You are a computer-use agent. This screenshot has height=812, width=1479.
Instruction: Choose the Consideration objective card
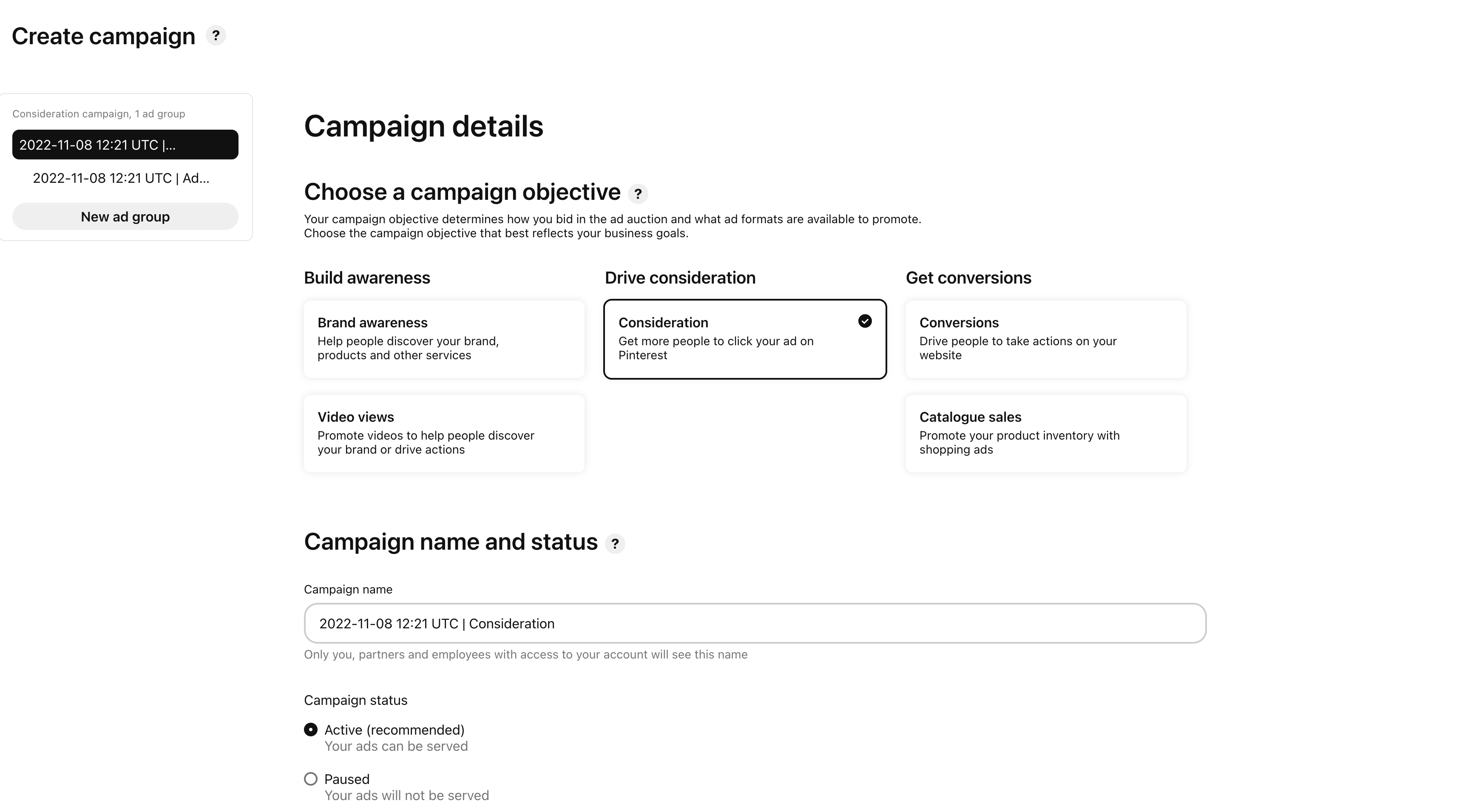[745, 339]
